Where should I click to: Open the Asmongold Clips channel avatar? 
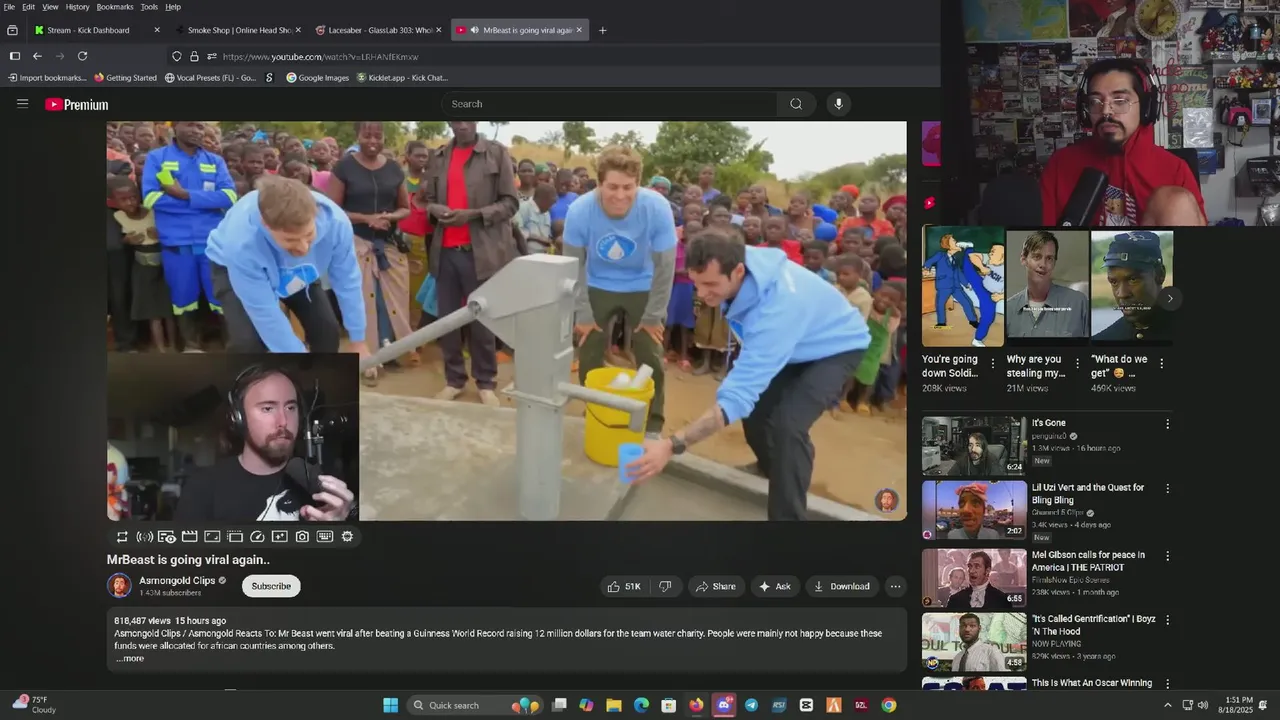pyautogui.click(x=119, y=586)
